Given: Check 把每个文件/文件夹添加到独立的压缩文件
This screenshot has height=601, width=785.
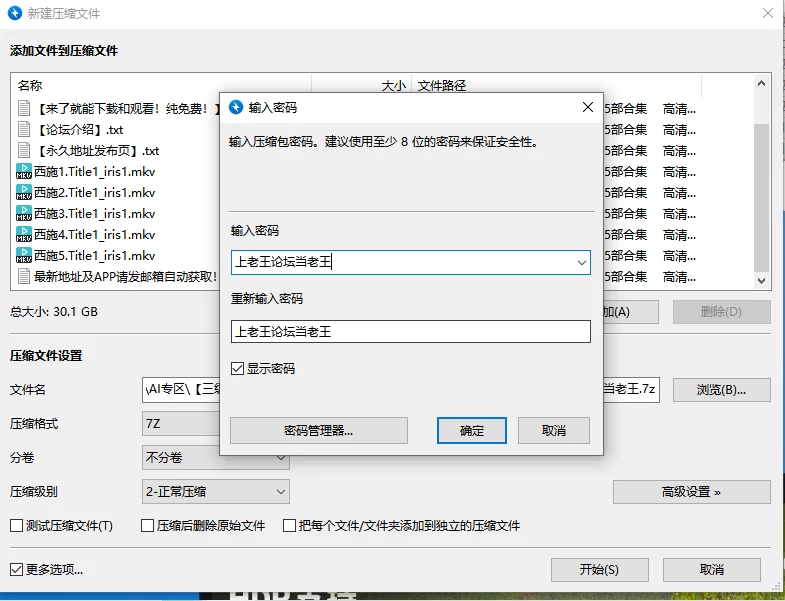Looking at the screenshot, I should click(x=289, y=525).
